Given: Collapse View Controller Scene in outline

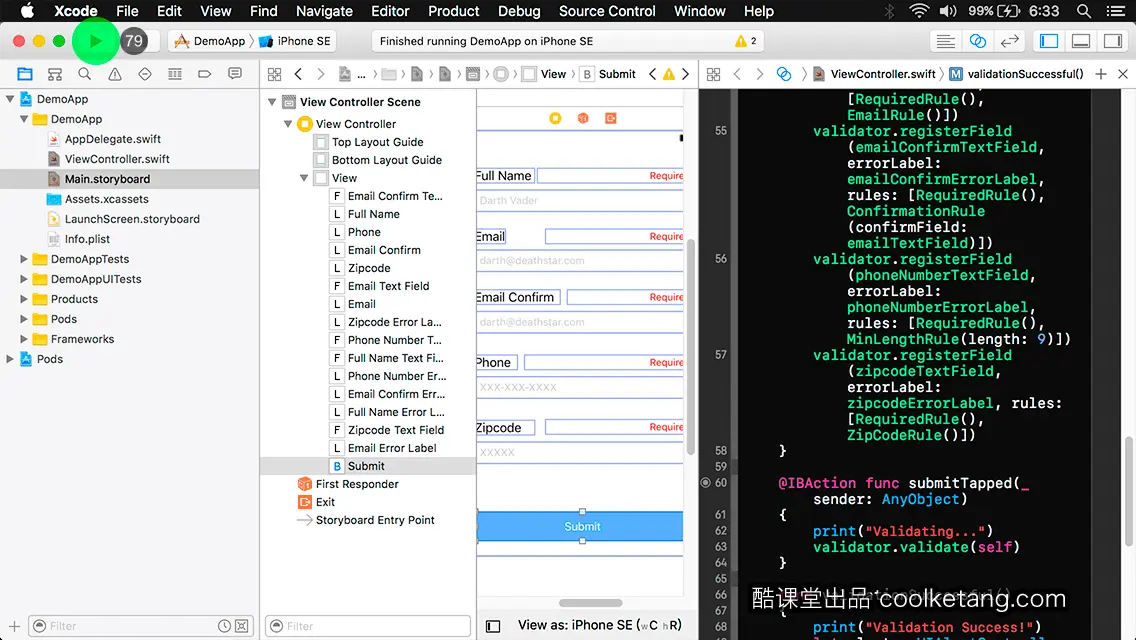Looking at the screenshot, I should tap(272, 102).
